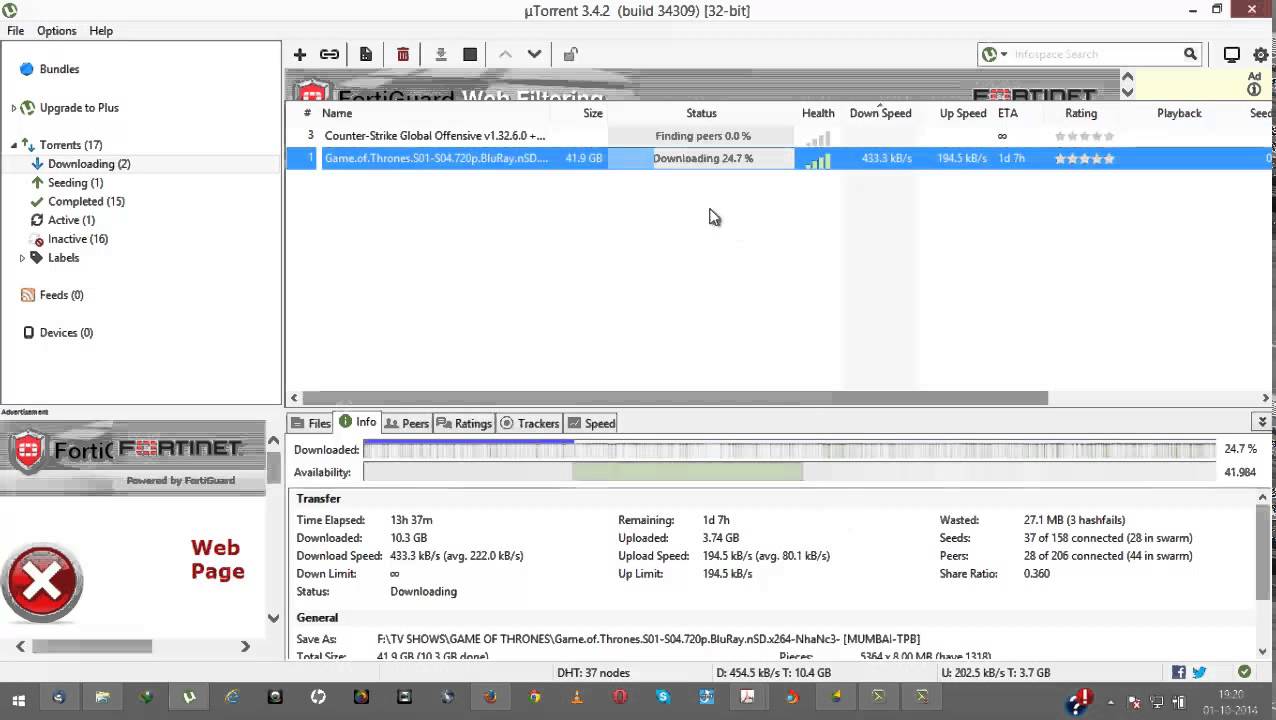Select Inactive (16) category
The height and width of the screenshot is (720, 1276).
tap(78, 239)
